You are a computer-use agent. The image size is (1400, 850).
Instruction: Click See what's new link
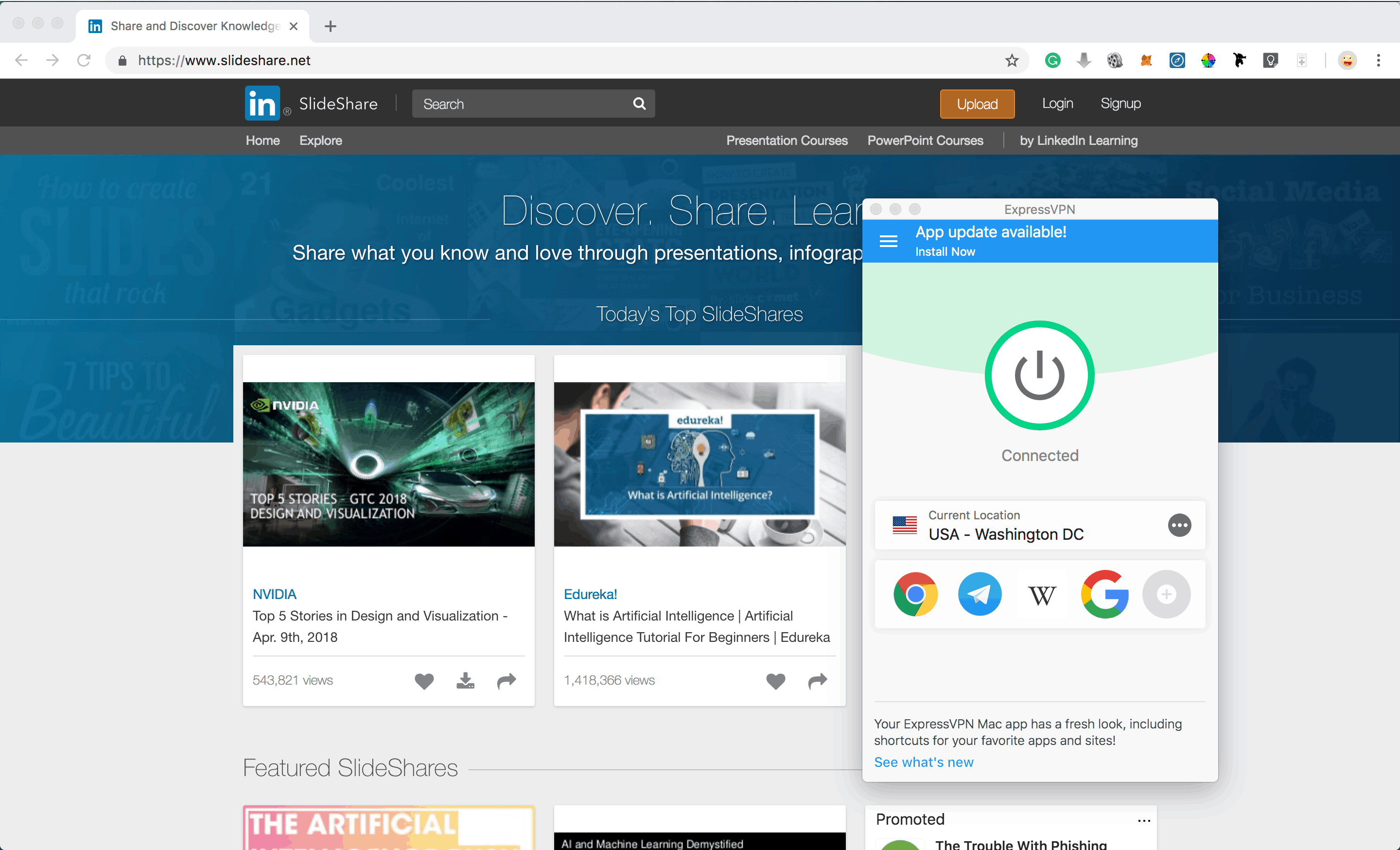923,762
